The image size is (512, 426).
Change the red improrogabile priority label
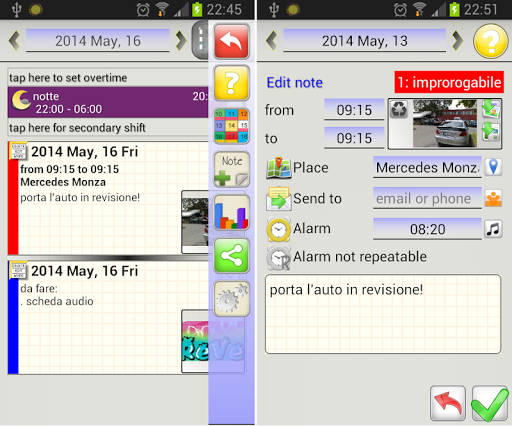click(449, 82)
